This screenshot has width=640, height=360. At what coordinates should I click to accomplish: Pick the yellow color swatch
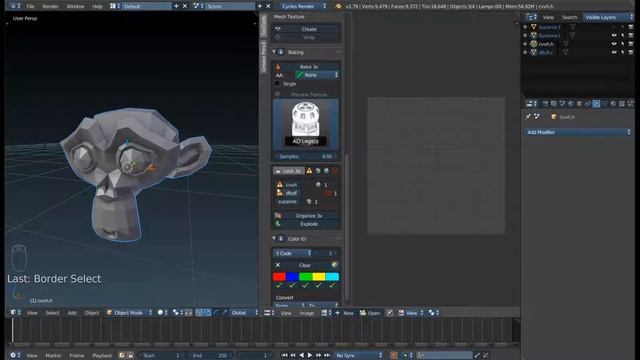tap(319, 277)
